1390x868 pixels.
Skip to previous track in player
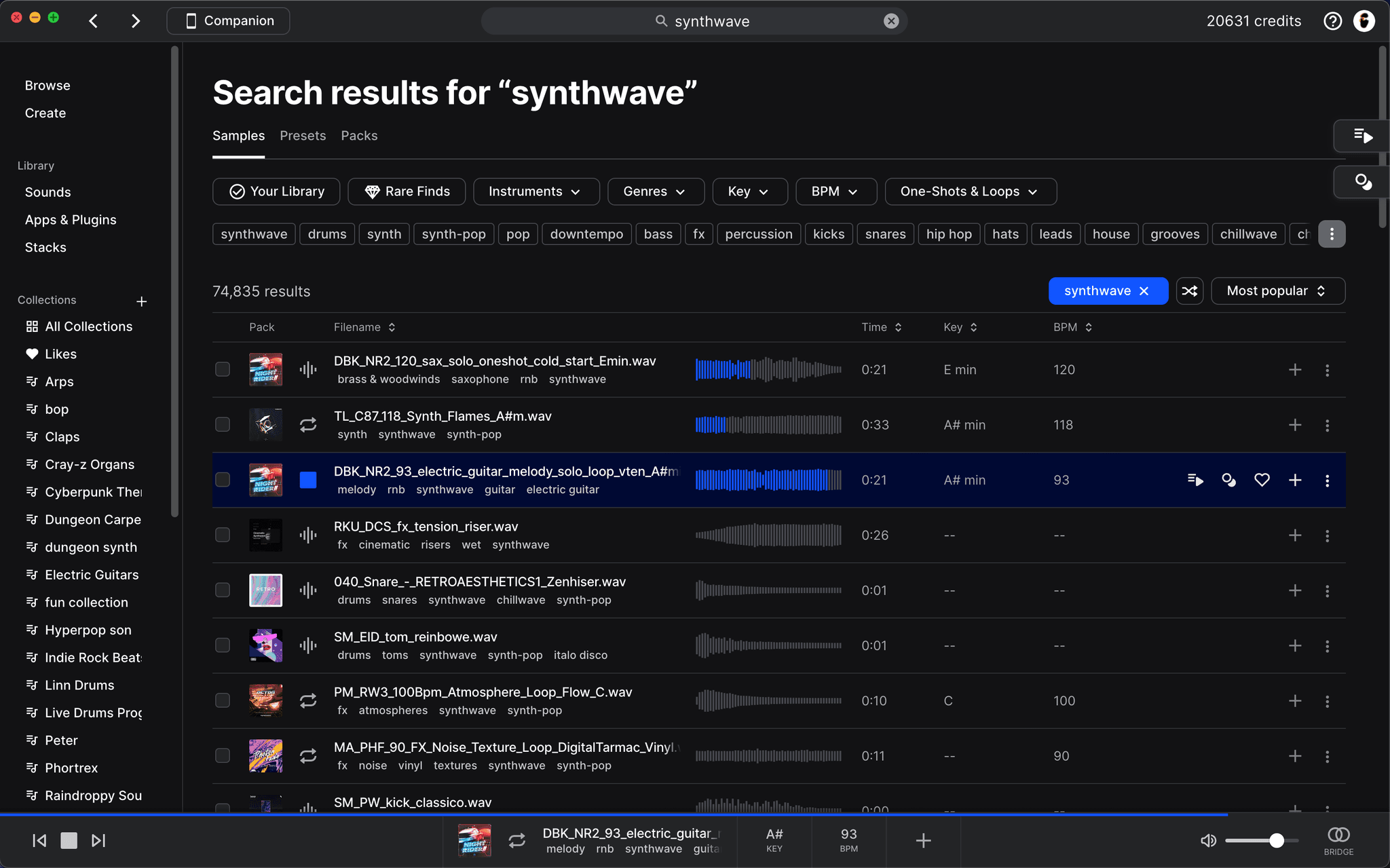pos(39,840)
